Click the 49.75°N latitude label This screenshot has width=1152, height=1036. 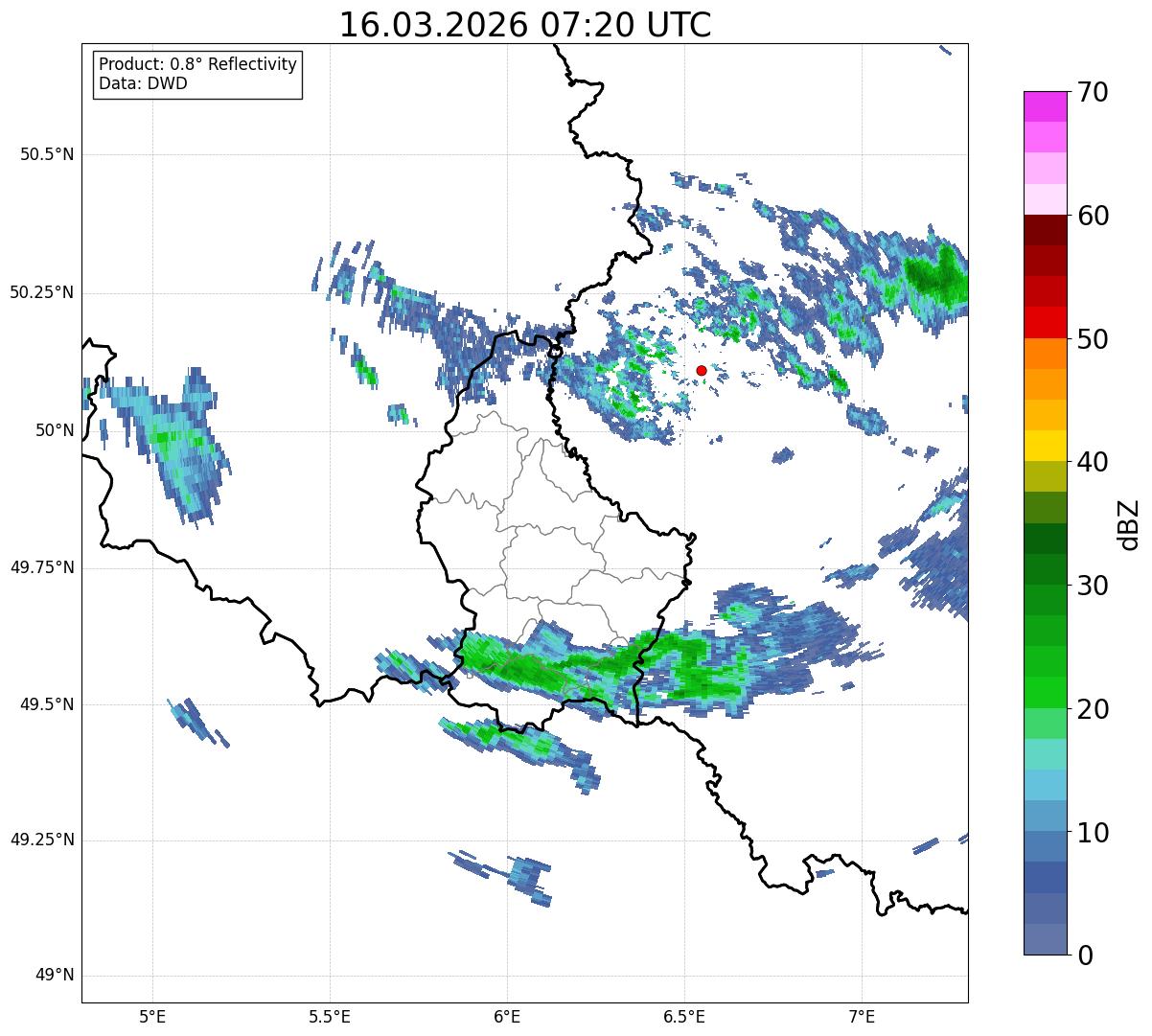point(42,567)
